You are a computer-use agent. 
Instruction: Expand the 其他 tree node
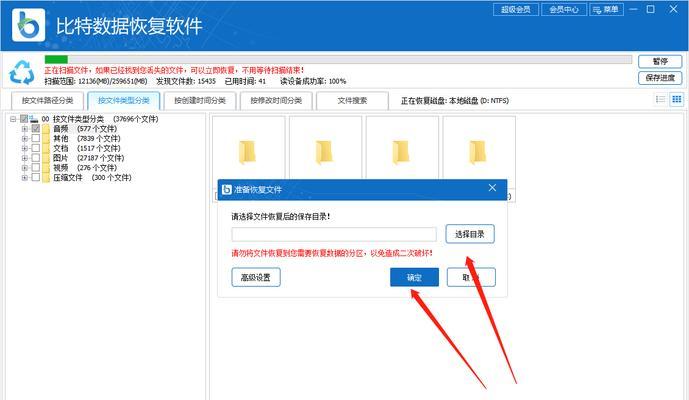25,138
